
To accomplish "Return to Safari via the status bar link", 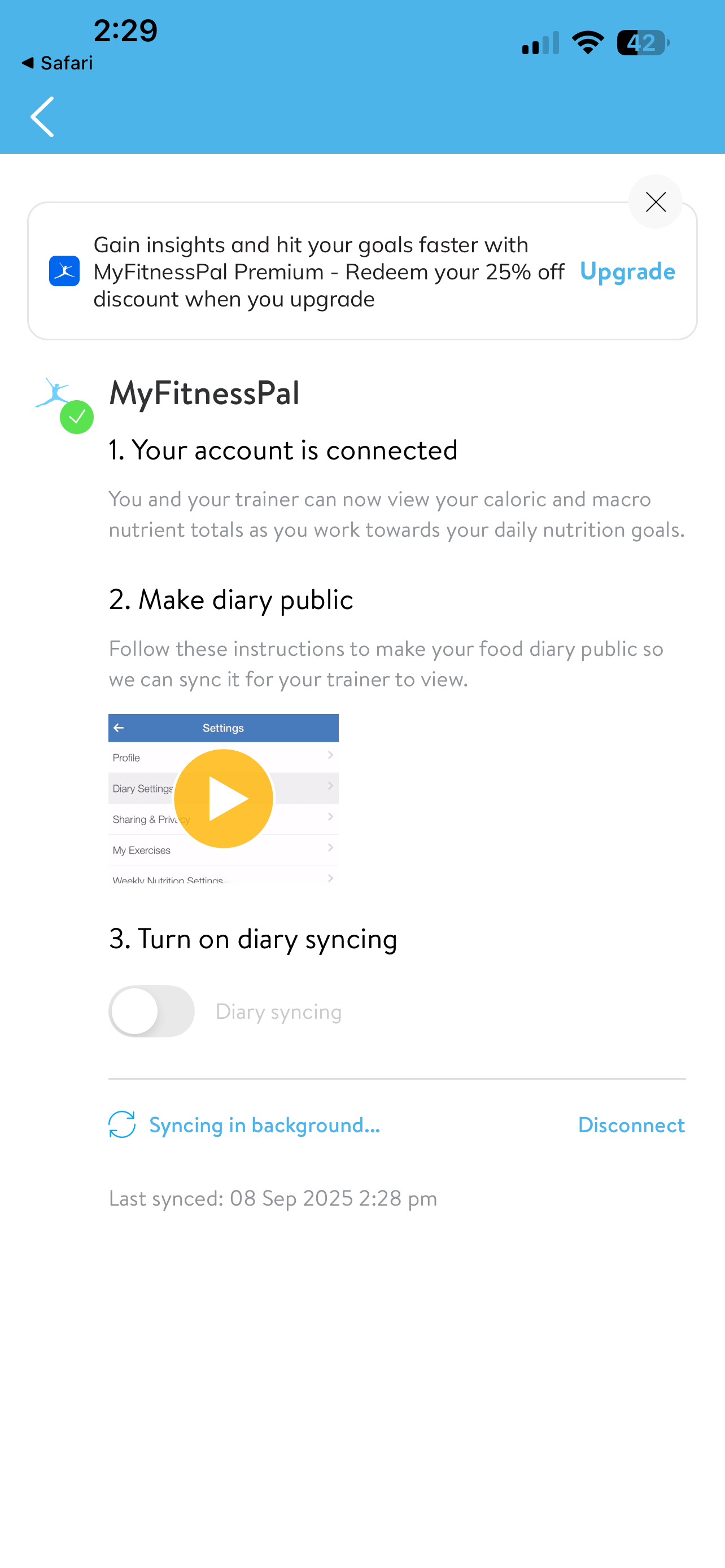I will [57, 63].
